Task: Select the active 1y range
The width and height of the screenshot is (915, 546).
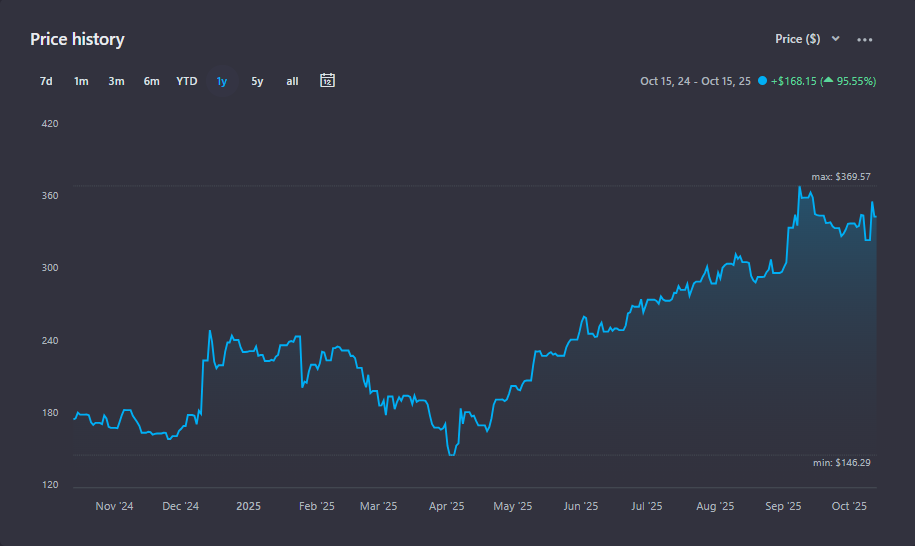Action: tap(222, 81)
